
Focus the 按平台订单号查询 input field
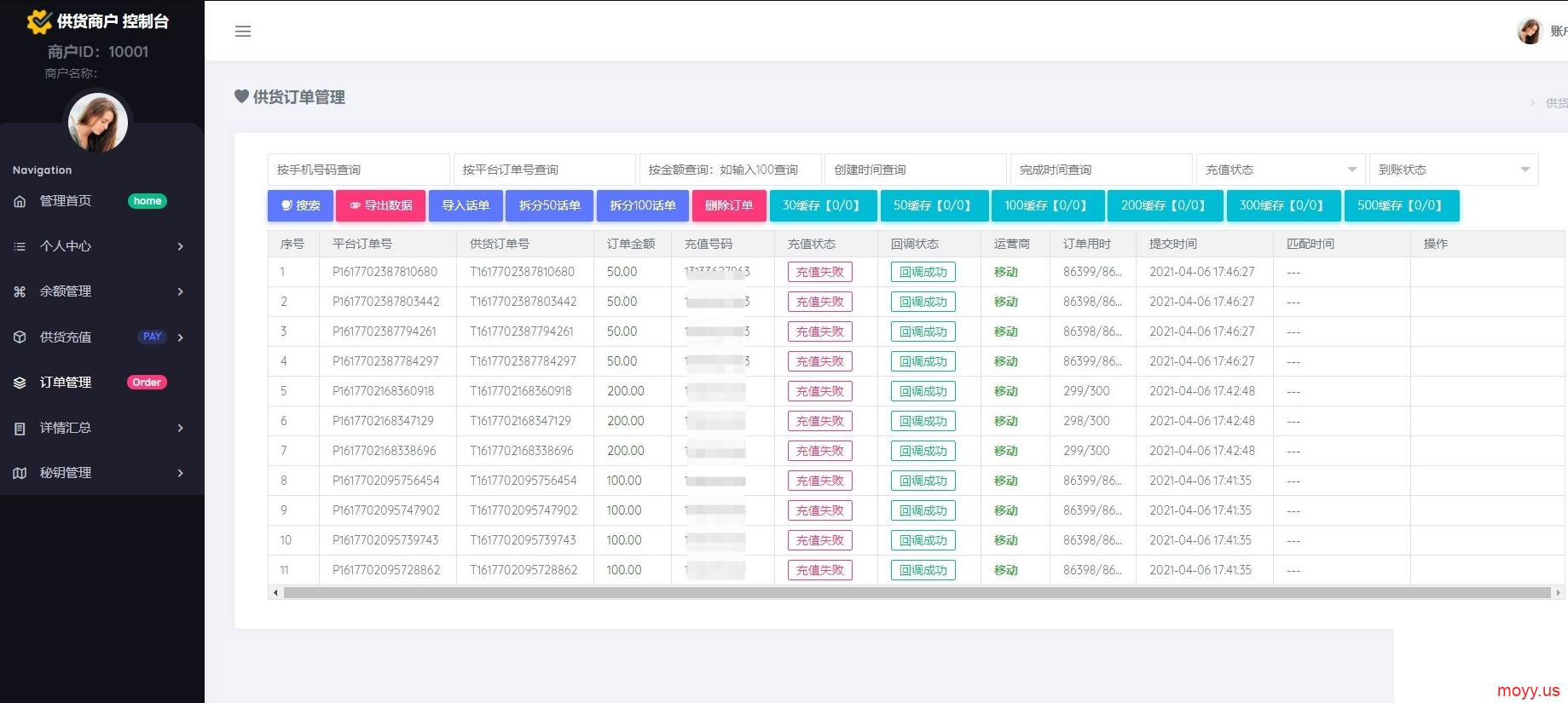click(x=544, y=170)
